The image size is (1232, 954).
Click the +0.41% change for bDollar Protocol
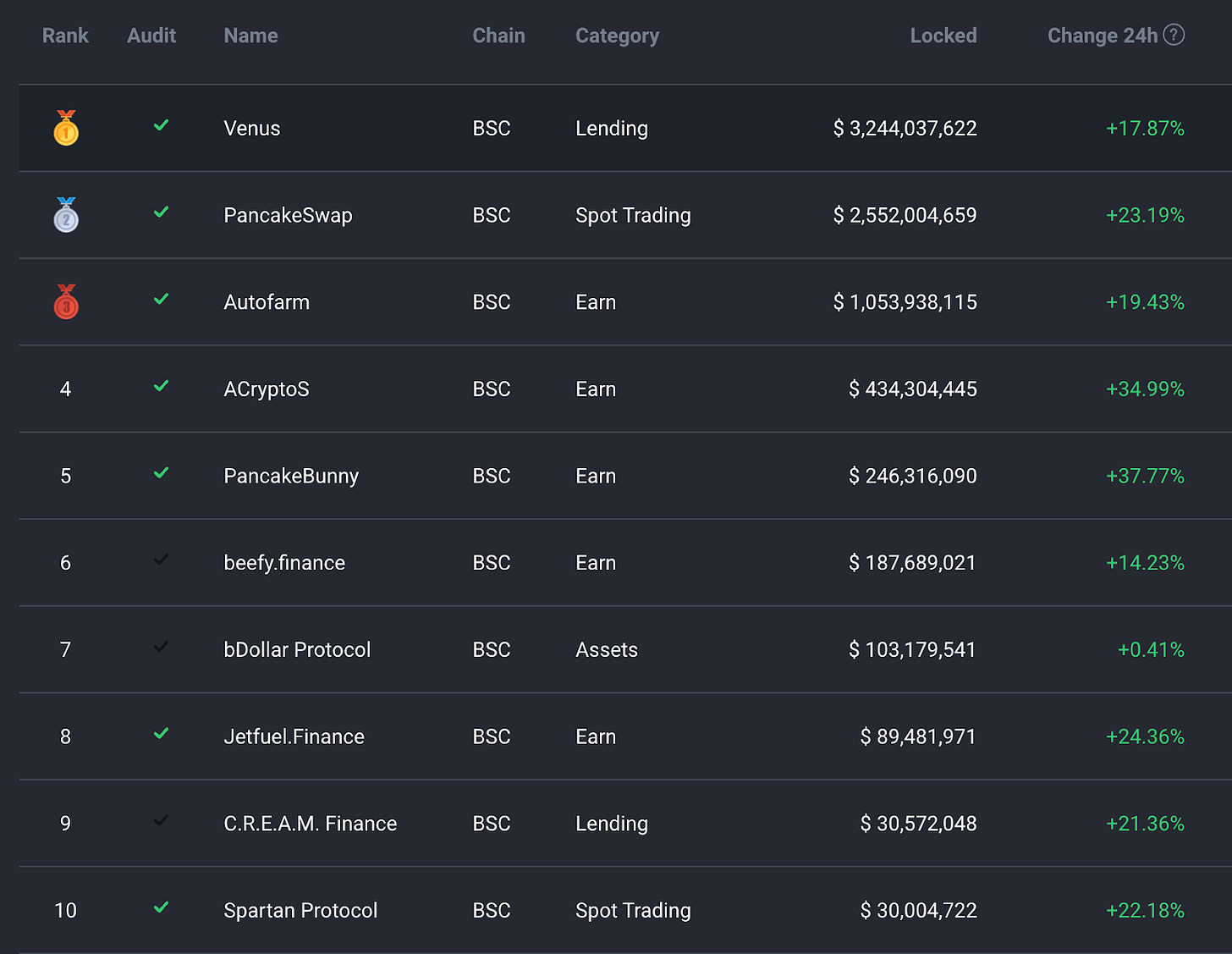pos(1151,650)
